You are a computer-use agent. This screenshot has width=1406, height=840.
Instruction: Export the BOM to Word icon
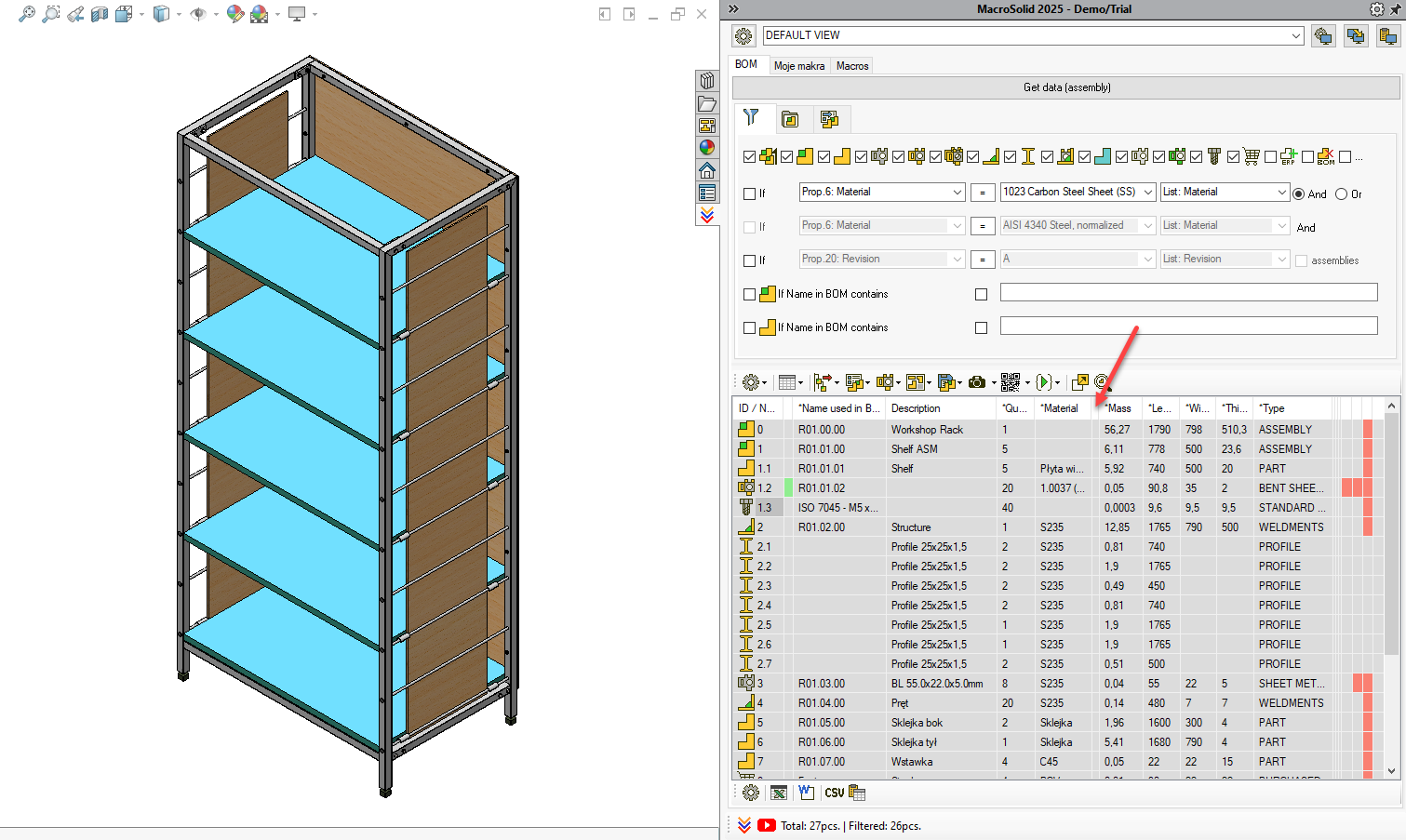point(806,793)
